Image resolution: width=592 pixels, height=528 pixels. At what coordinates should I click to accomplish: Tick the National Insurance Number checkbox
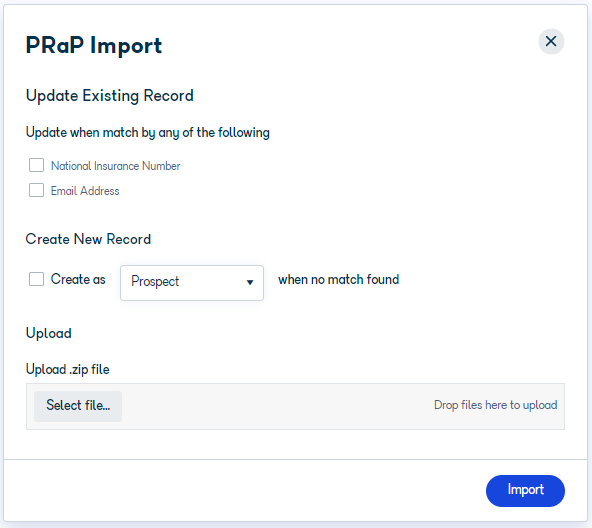[x=36, y=165]
